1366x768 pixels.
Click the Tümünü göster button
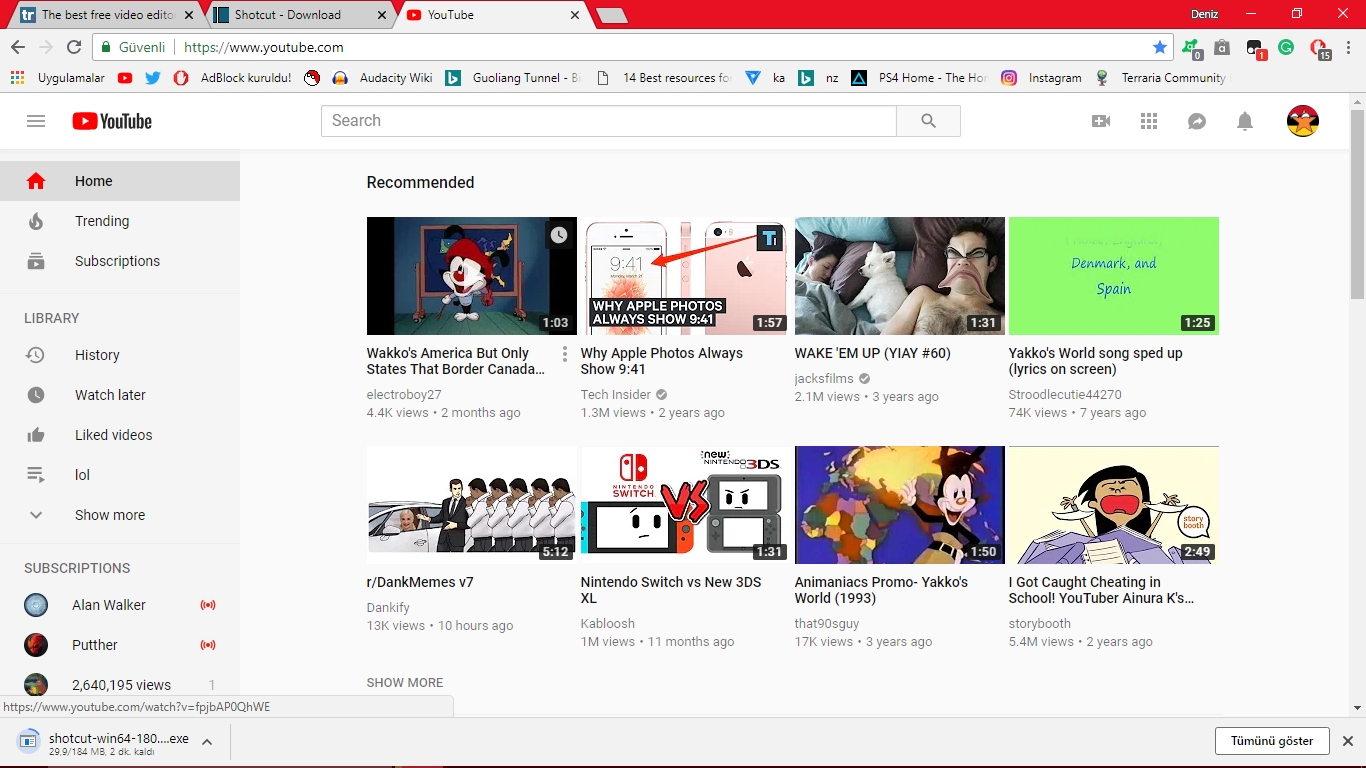pyautogui.click(x=1272, y=741)
